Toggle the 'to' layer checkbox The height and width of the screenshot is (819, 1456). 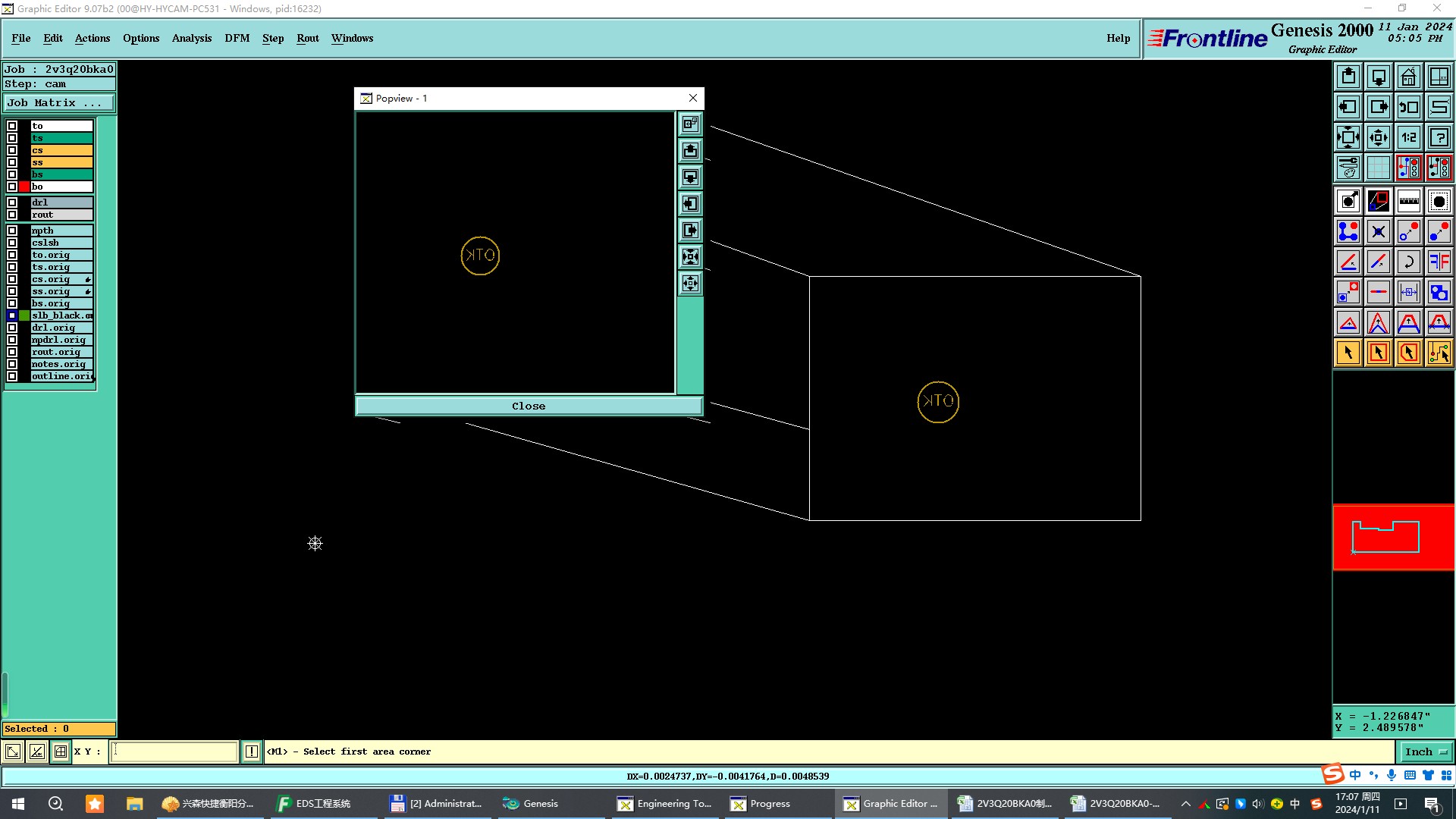coord(12,126)
